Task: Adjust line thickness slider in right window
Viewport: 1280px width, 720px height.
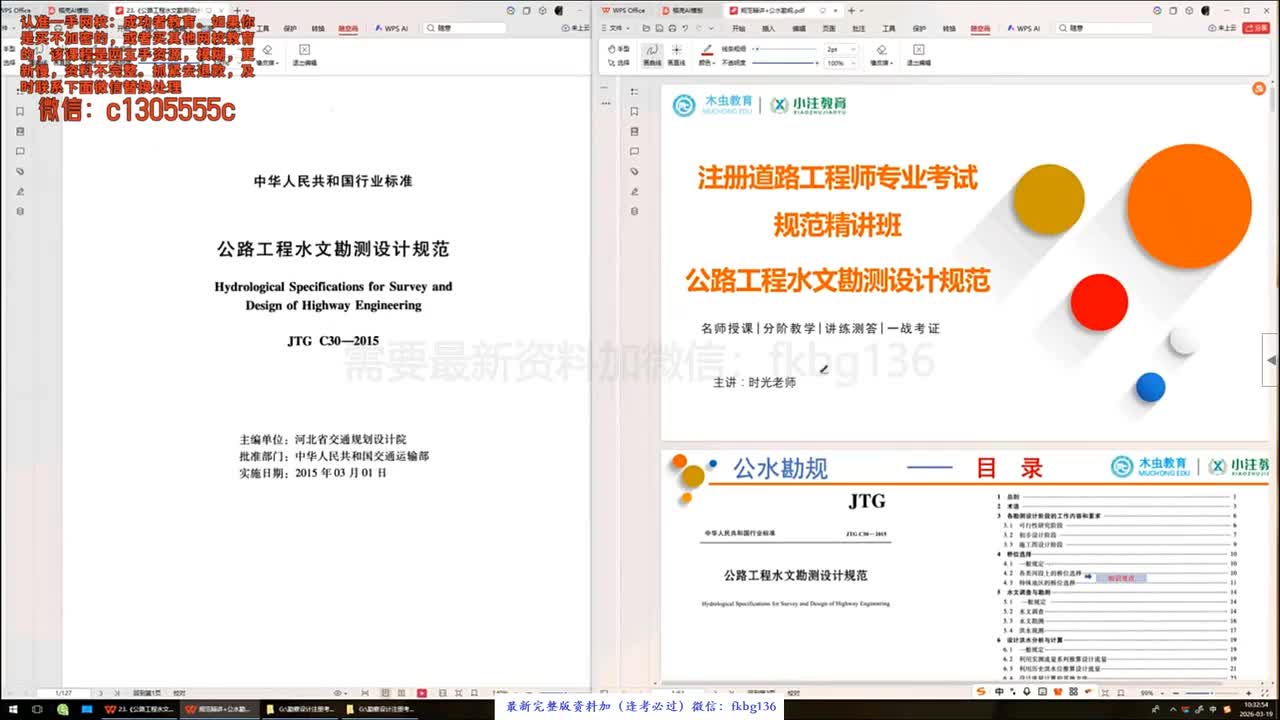Action: [x=785, y=49]
